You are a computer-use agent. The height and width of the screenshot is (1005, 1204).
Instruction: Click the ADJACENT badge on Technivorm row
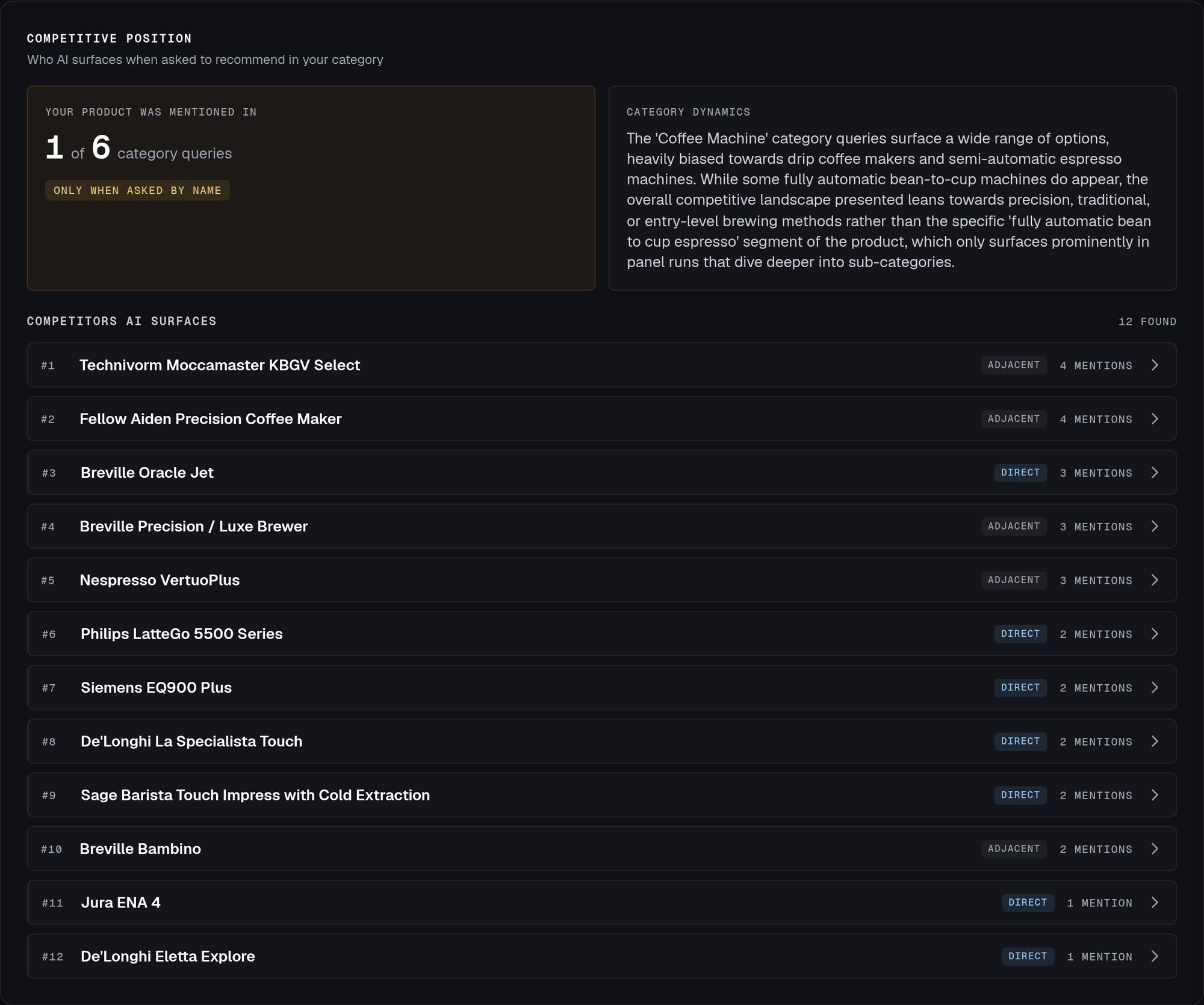click(1014, 365)
